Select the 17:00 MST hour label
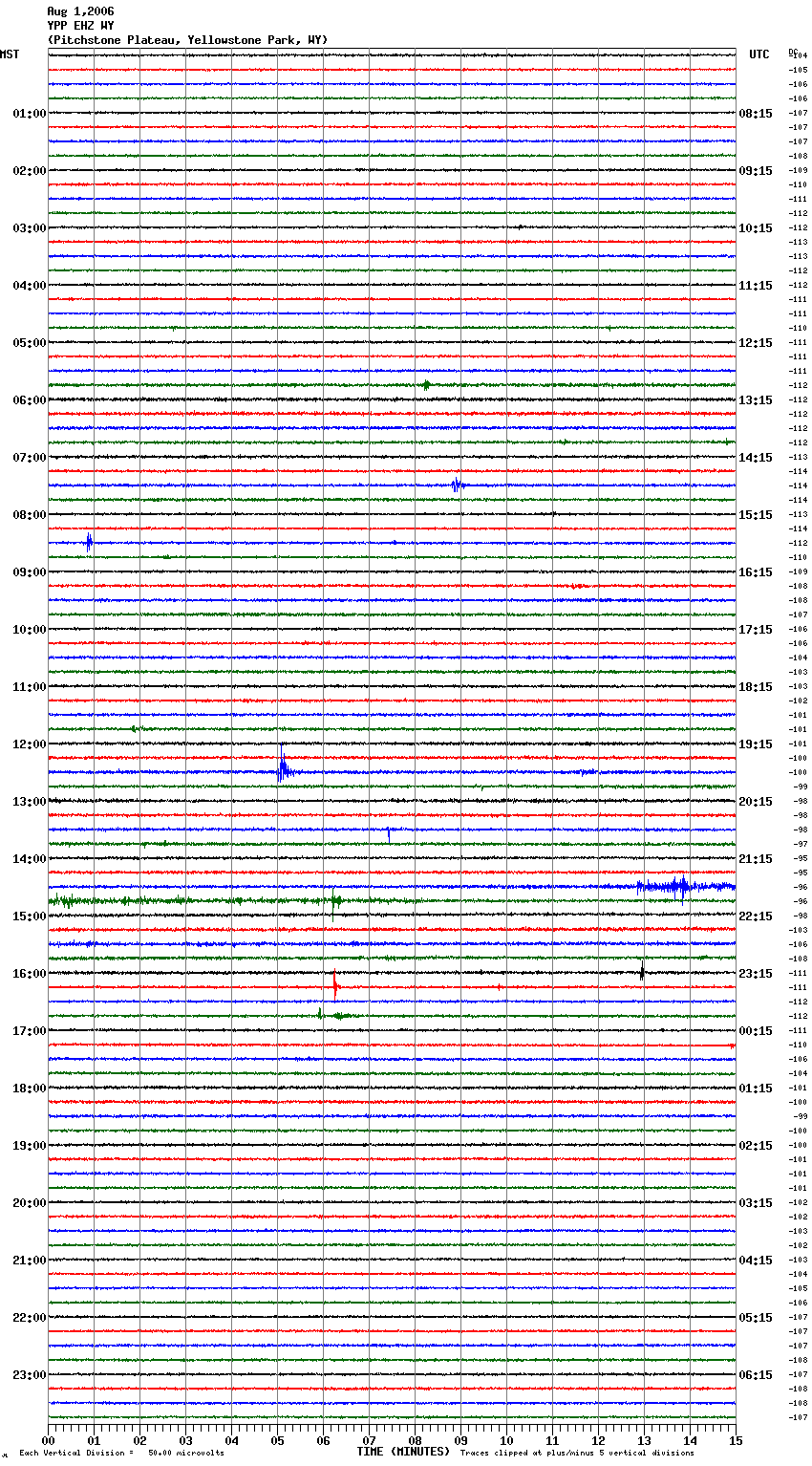The height and width of the screenshot is (1466, 812). tap(30, 1031)
